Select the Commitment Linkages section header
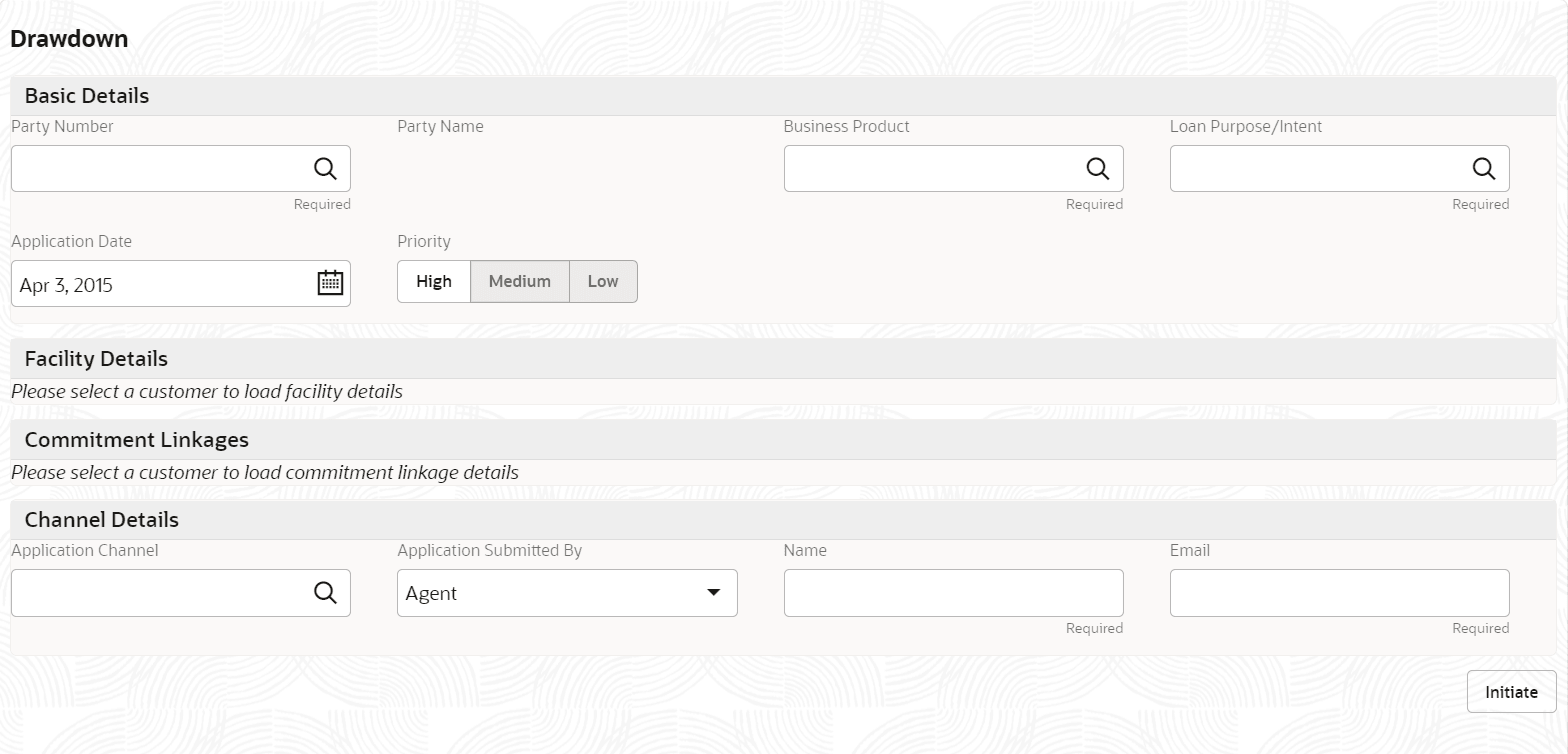This screenshot has height=754, width=1568. (783, 440)
